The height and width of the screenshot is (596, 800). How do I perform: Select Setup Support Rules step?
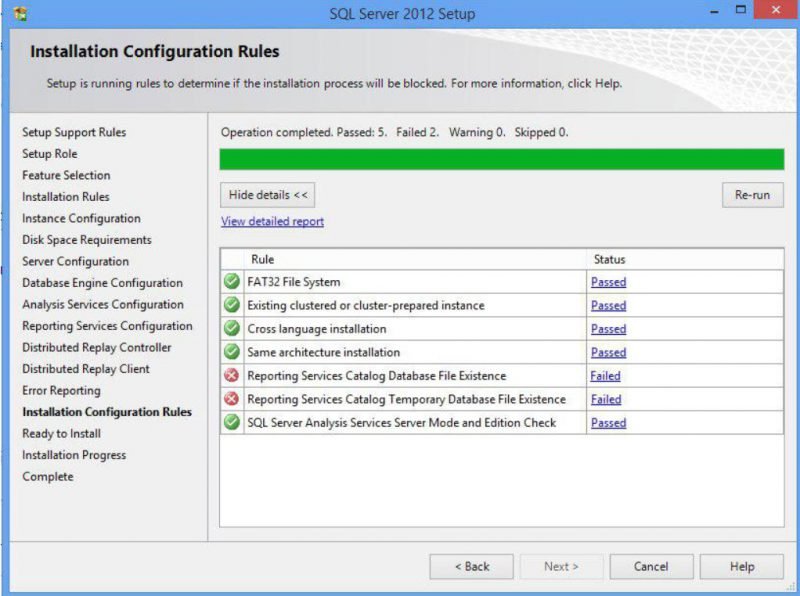click(x=74, y=132)
